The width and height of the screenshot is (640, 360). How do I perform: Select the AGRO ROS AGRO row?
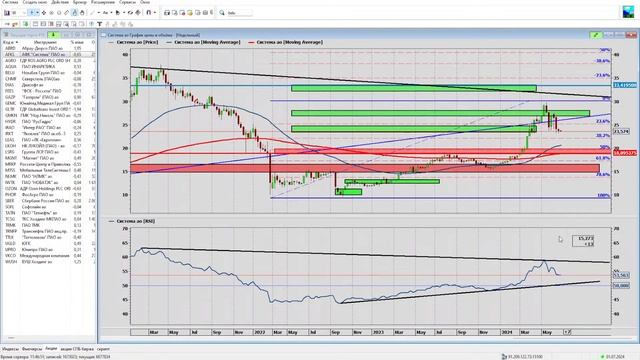pos(49,60)
